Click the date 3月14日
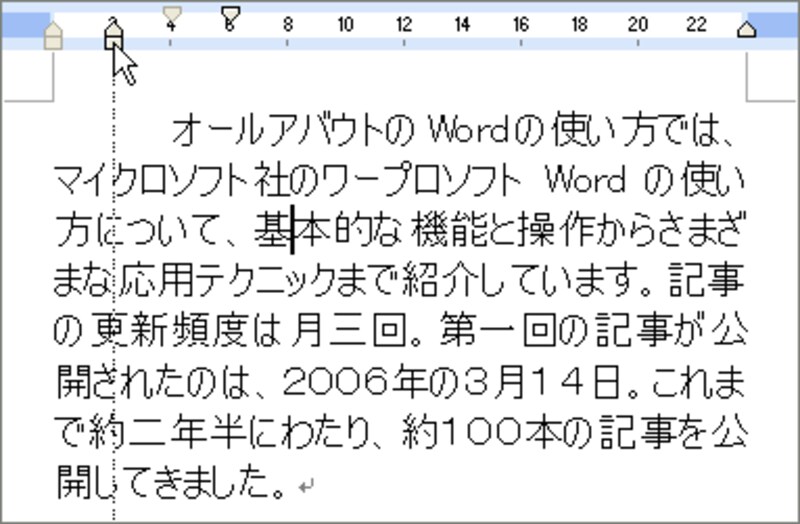The height and width of the screenshot is (524, 800). tap(543, 382)
